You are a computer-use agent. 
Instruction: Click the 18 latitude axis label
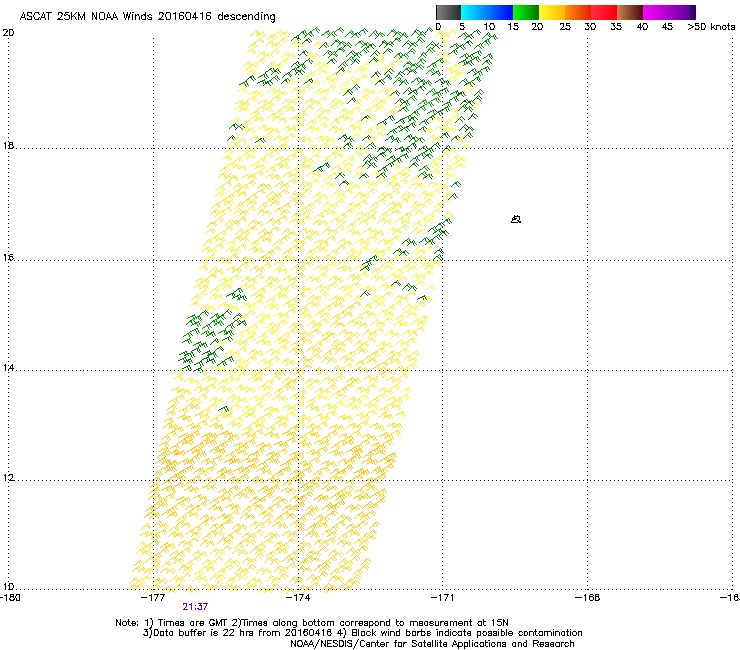(x=8, y=145)
